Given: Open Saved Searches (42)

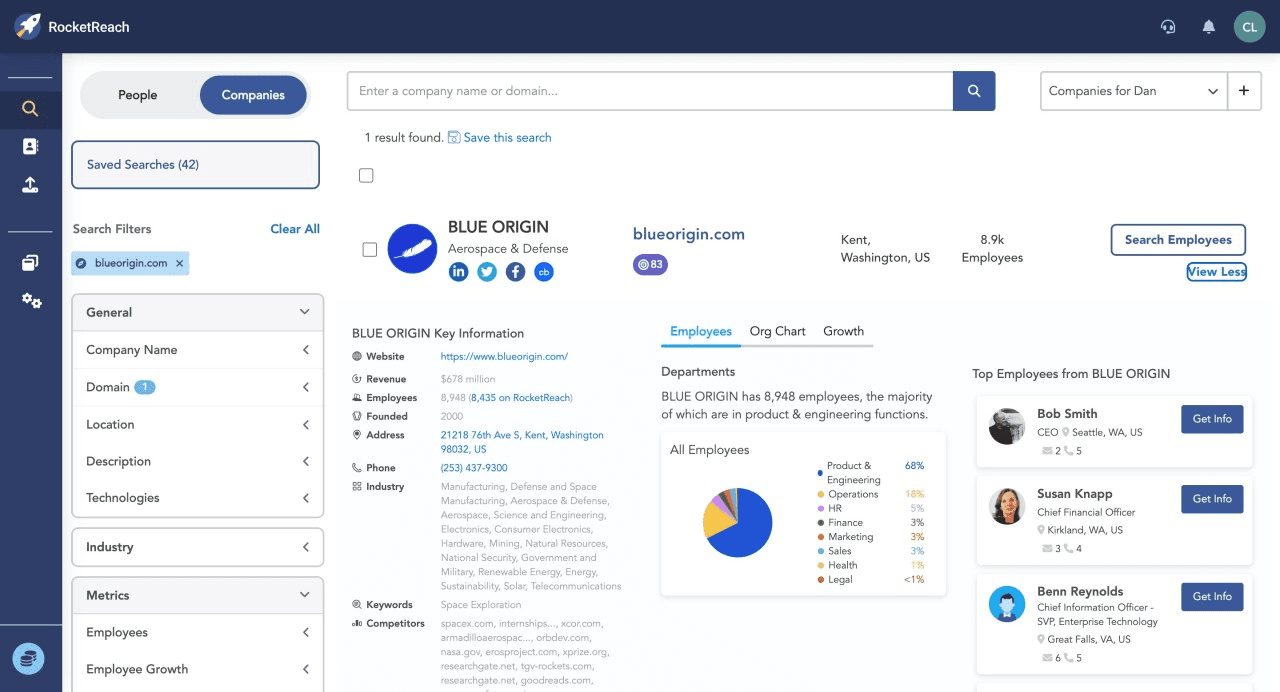Looking at the screenshot, I should tap(195, 165).
